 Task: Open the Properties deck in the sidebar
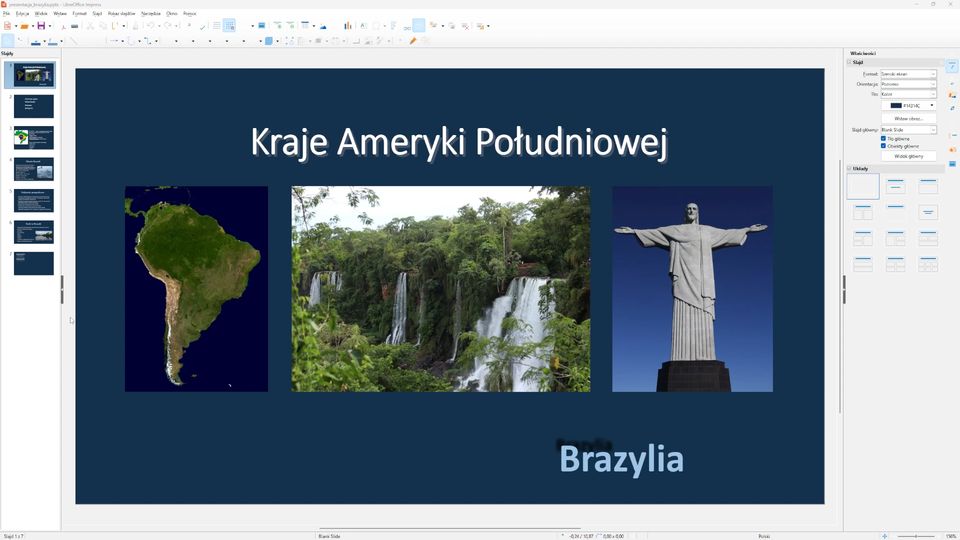pos(952,67)
